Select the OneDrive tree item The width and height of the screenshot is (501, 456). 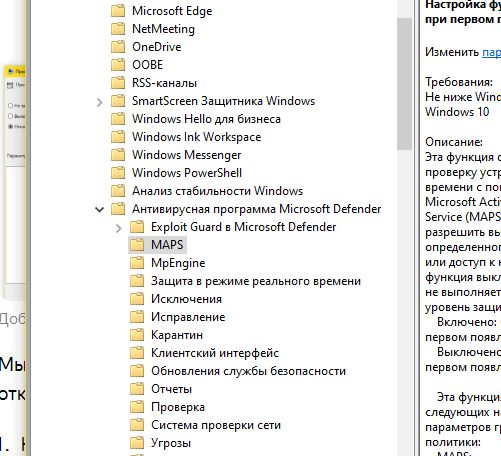tap(157, 47)
